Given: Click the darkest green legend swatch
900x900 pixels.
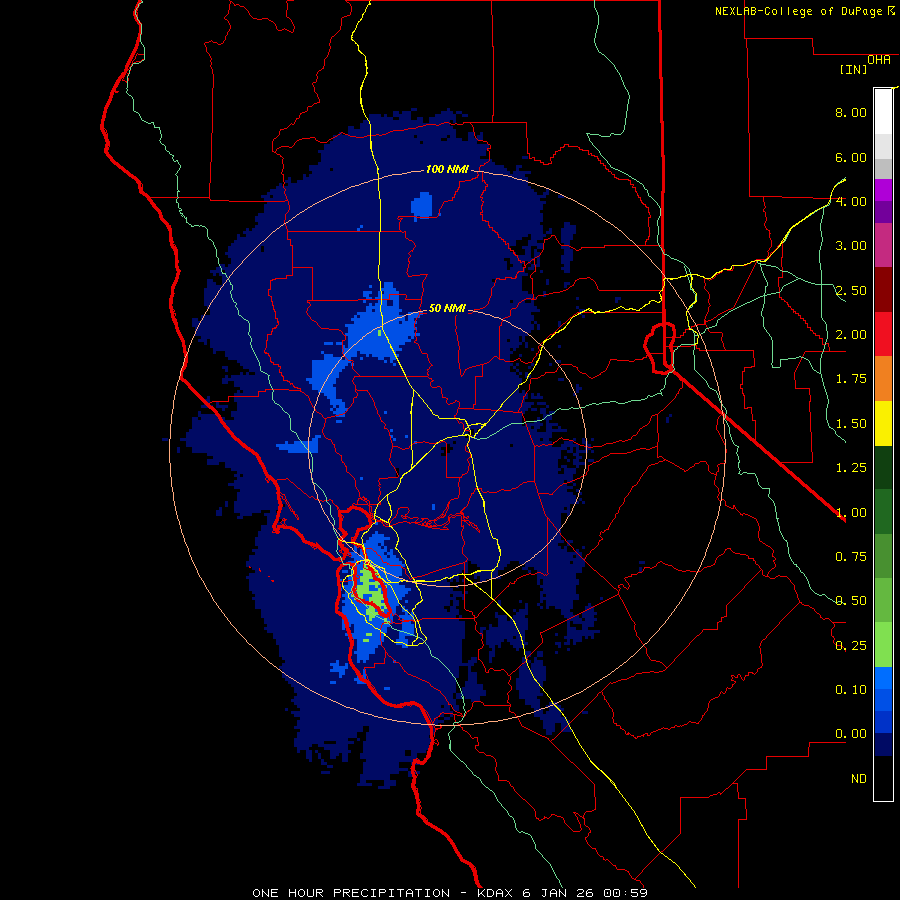Looking at the screenshot, I should point(883,467).
